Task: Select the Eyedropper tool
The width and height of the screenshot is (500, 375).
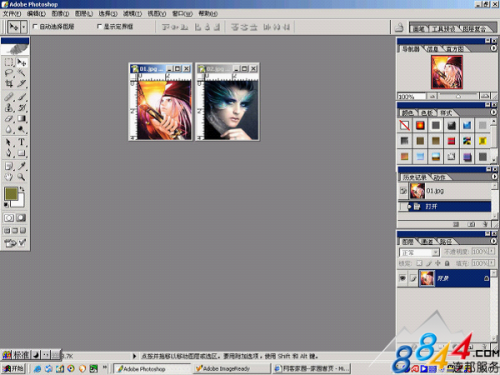Action: pos(21,166)
